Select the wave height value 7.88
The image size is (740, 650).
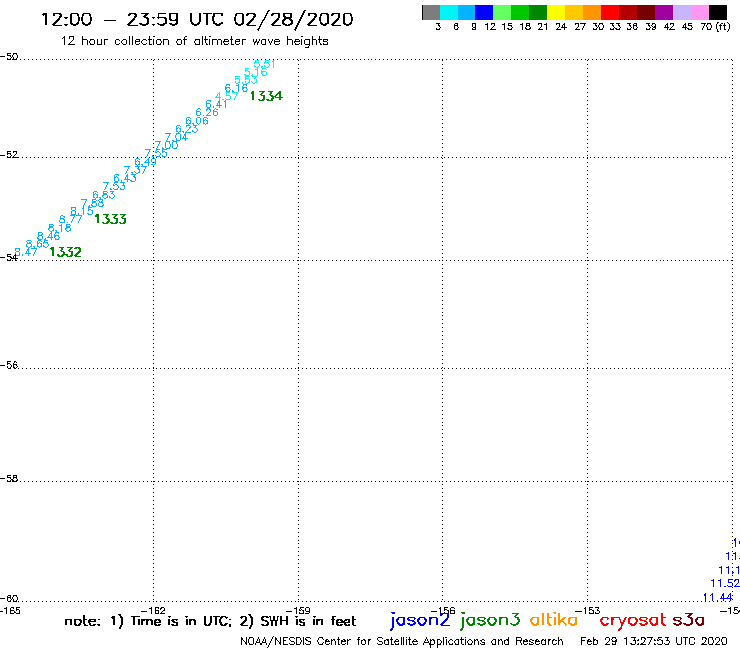click(x=92, y=203)
